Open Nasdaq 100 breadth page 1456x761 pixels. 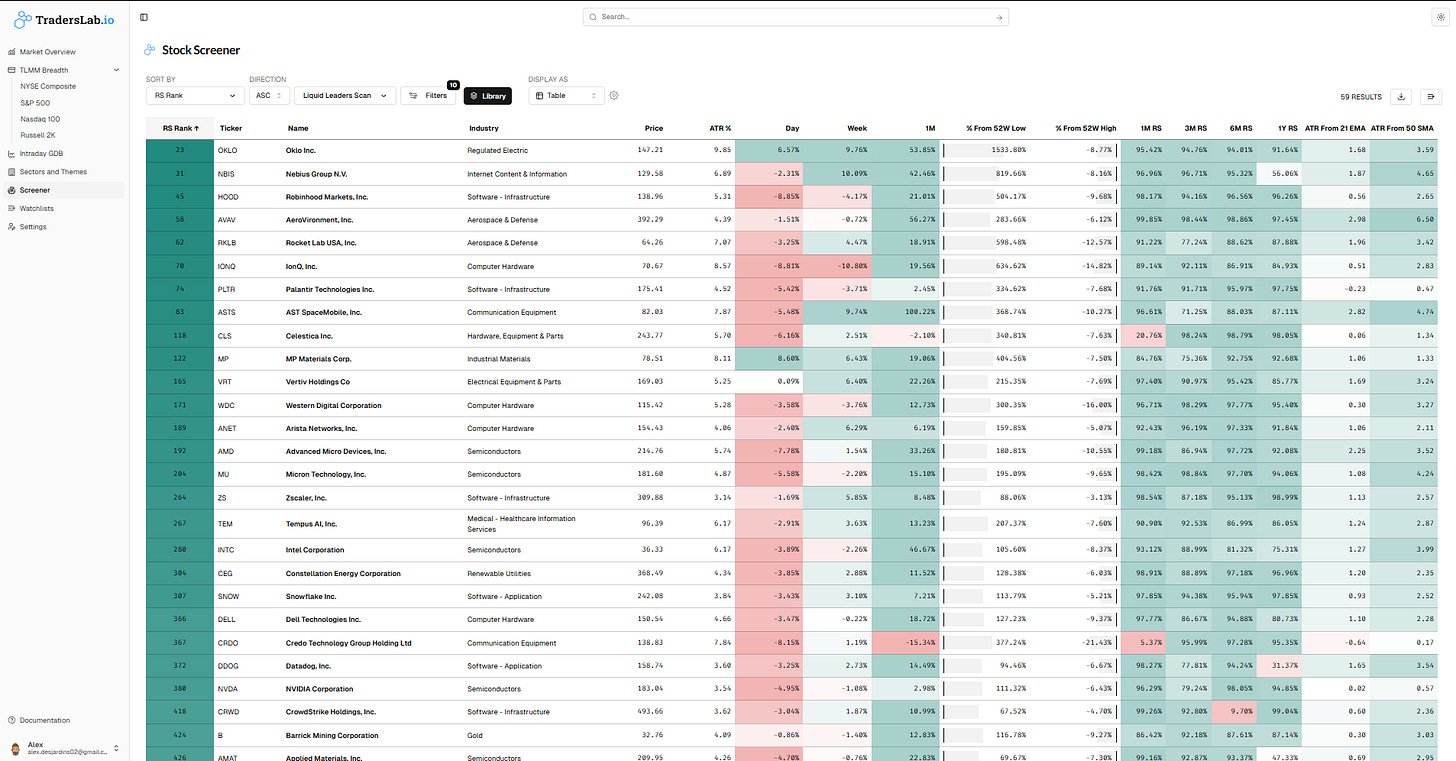(40, 119)
